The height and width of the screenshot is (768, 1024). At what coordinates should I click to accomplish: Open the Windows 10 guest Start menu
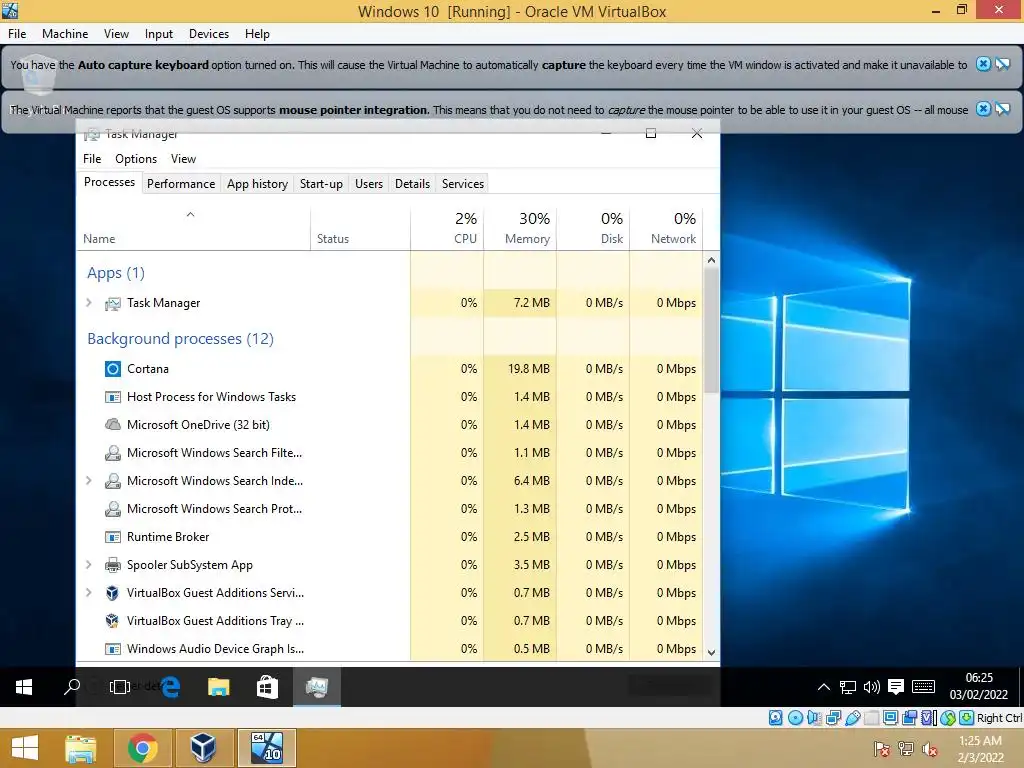(24, 687)
